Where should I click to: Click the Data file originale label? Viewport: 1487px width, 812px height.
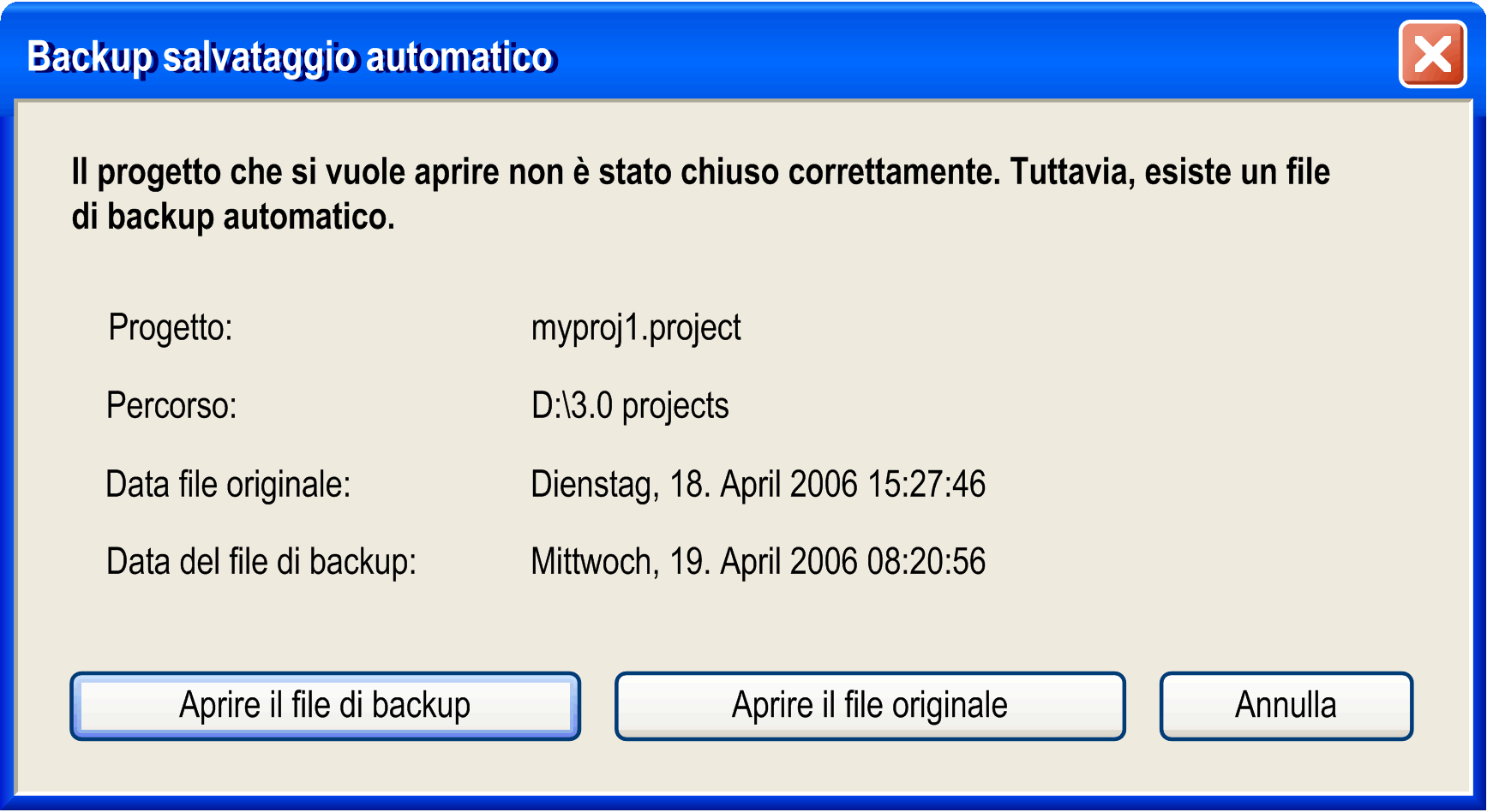click(x=228, y=485)
